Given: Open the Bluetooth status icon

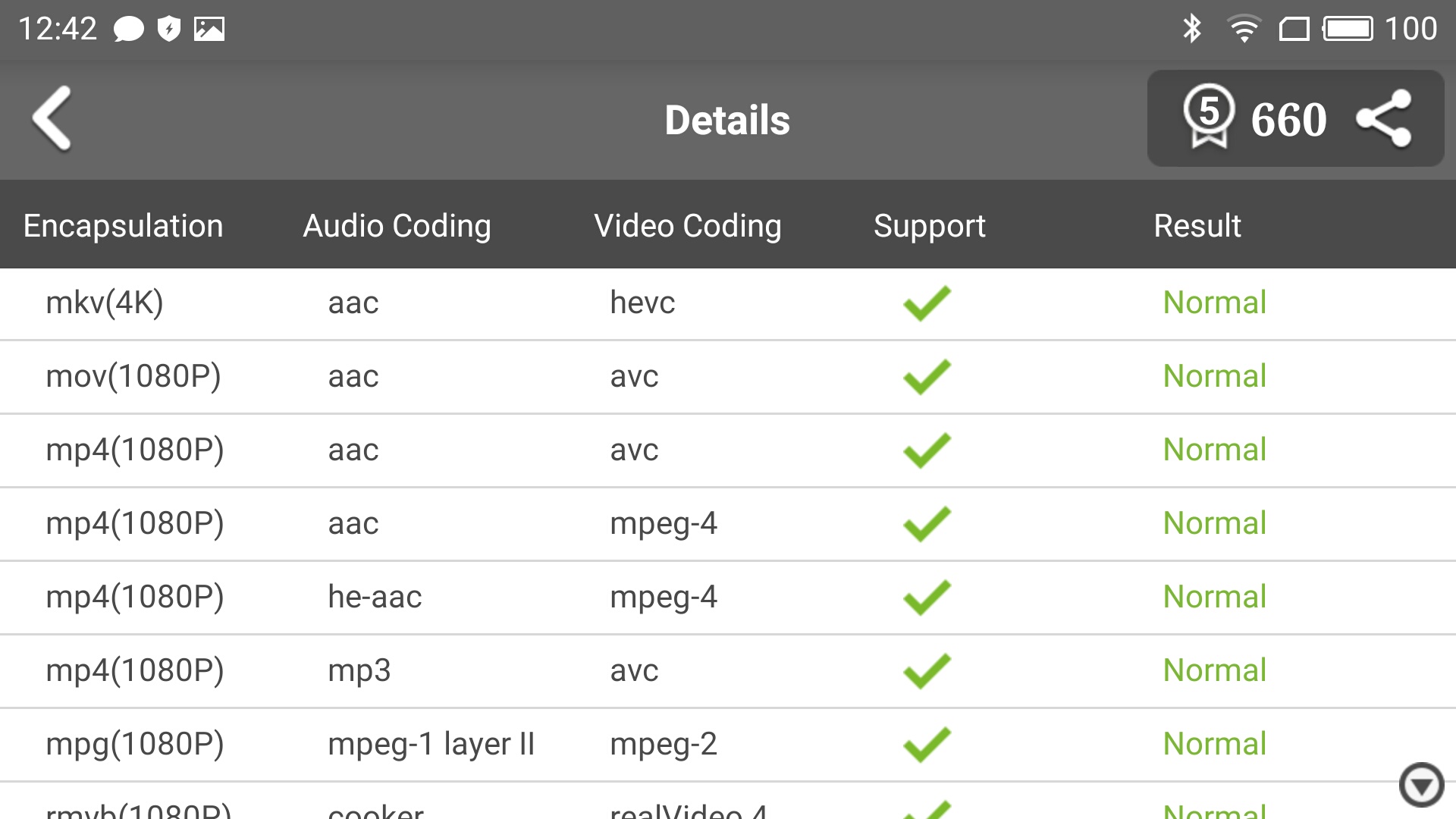Looking at the screenshot, I should point(1192,29).
